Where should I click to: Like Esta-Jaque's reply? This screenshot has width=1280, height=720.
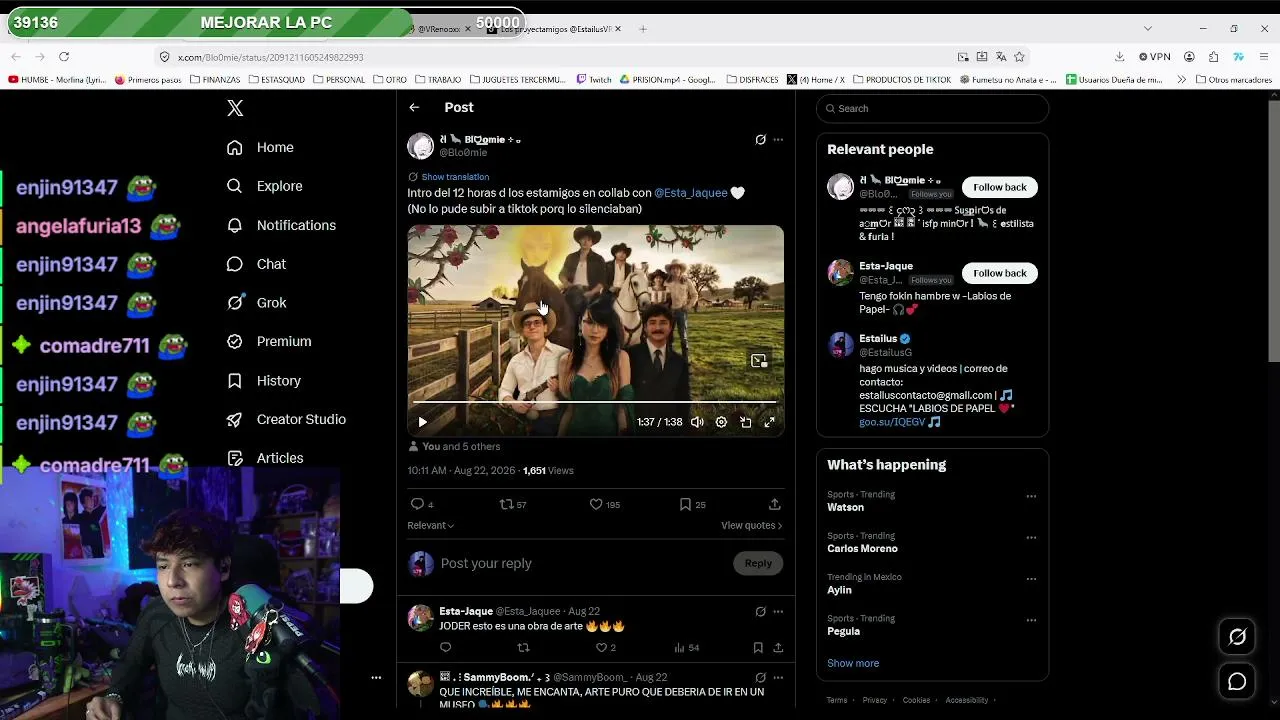601,648
